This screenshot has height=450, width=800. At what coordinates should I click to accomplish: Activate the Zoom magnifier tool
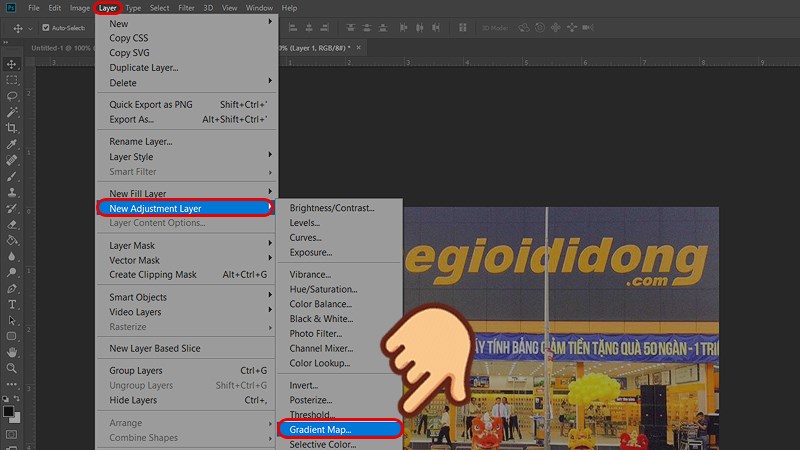point(12,368)
